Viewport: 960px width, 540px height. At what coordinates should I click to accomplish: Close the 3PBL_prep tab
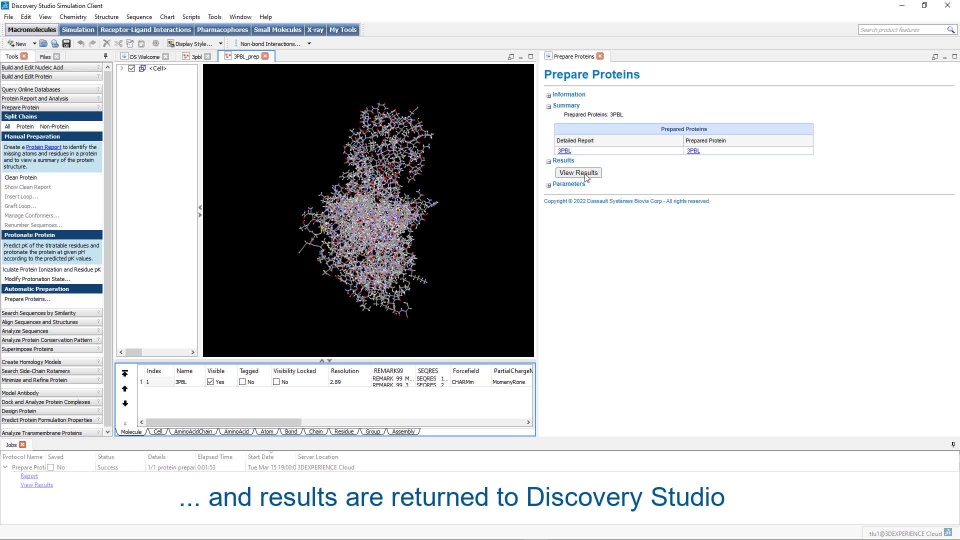point(265,56)
